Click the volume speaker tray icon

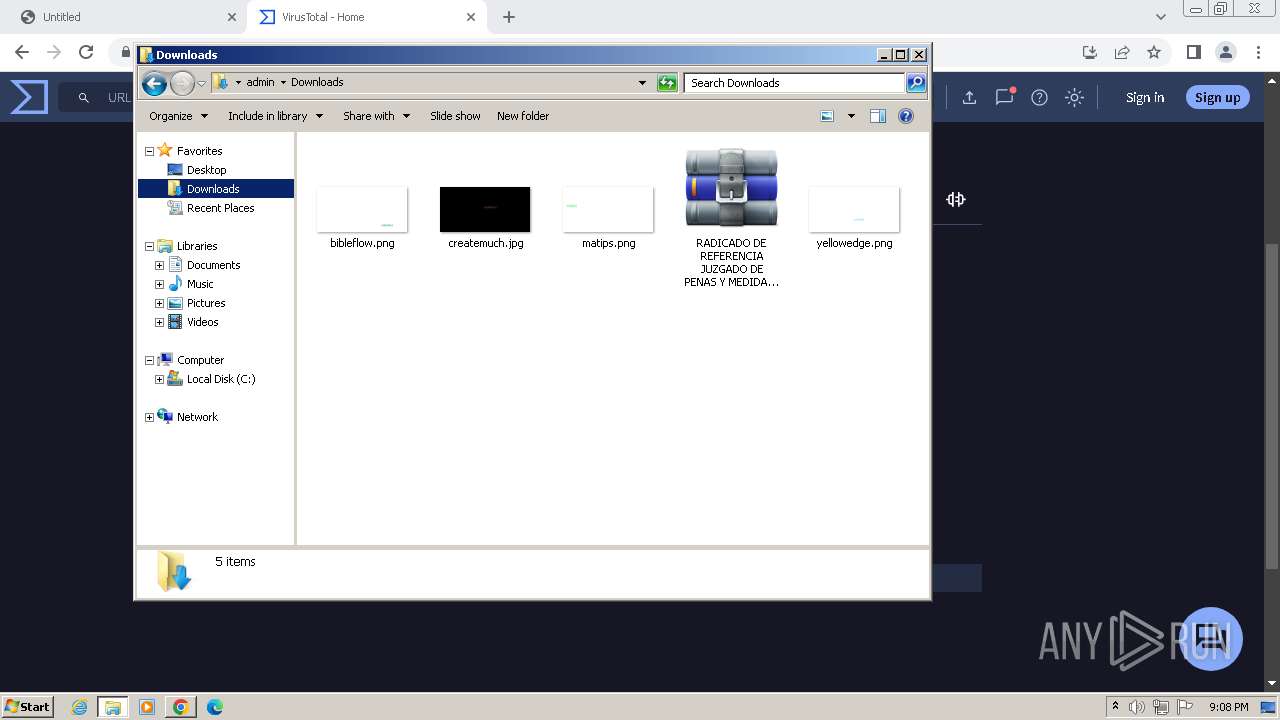(x=1137, y=707)
